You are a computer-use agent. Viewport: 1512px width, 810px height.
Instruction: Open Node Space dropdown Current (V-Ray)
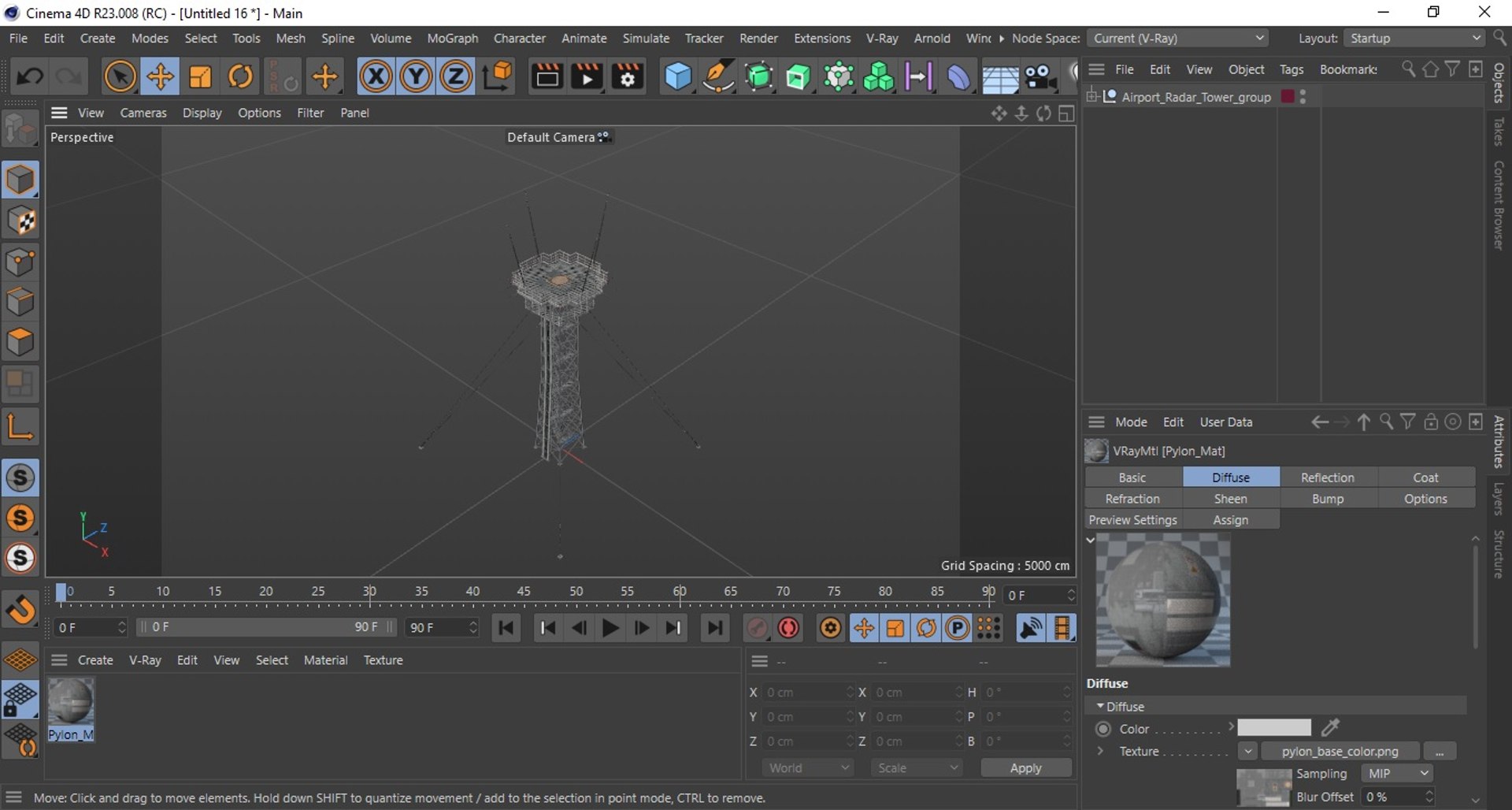point(1178,38)
